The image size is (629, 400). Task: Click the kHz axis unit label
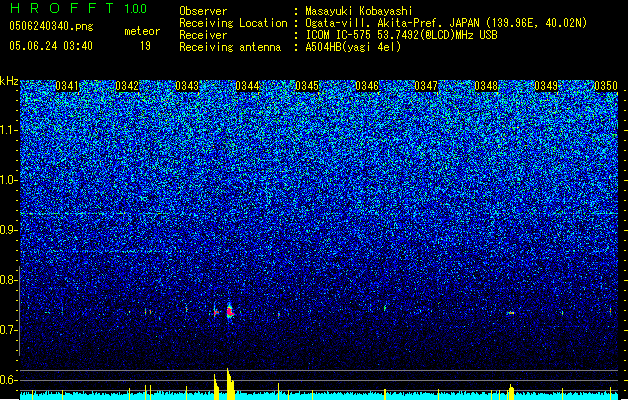[9, 81]
